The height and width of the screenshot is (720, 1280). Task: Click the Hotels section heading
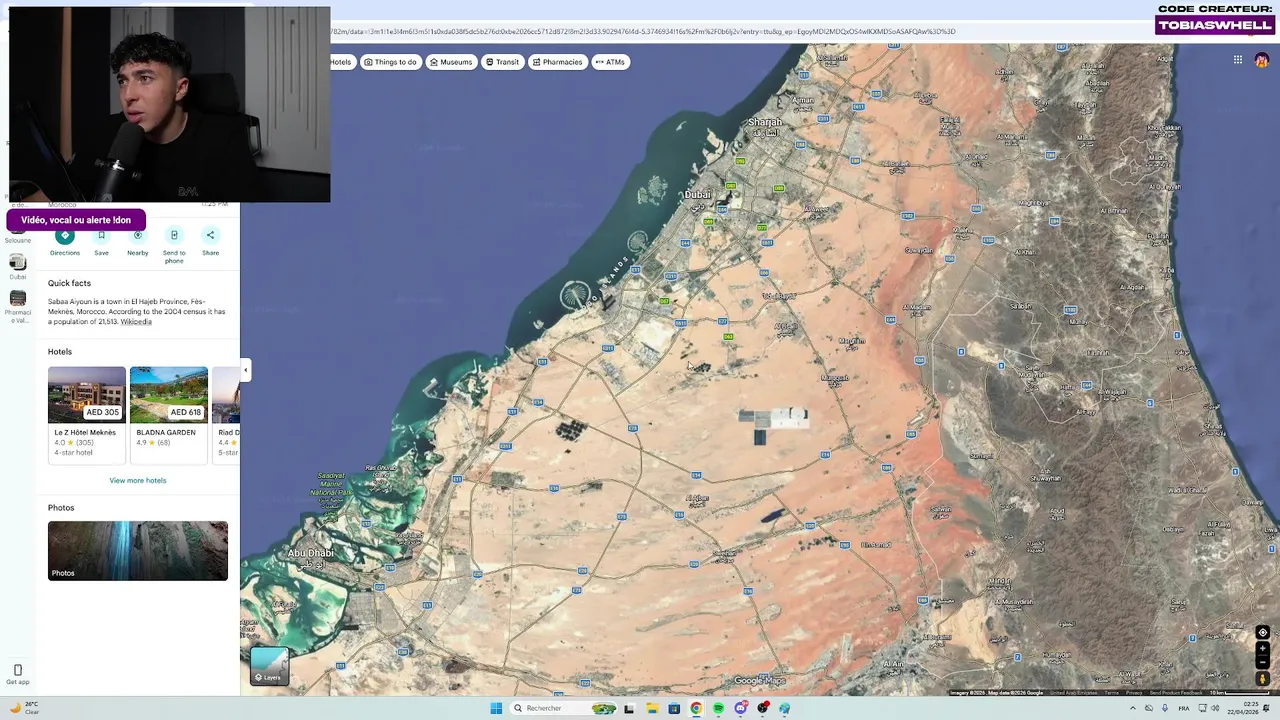(60, 352)
